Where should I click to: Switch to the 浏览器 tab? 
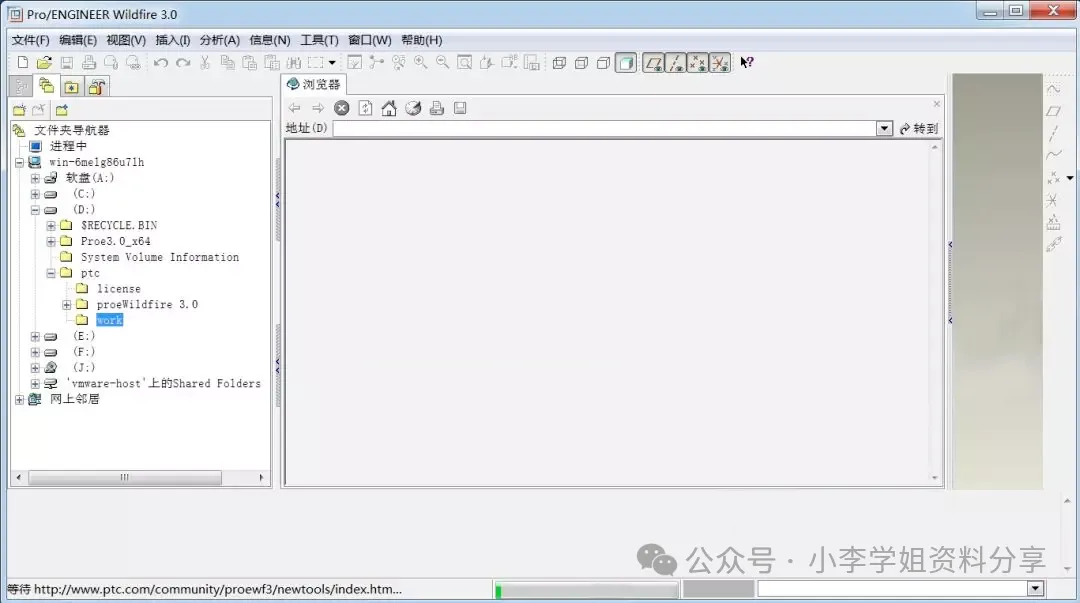[x=314, y=84]
